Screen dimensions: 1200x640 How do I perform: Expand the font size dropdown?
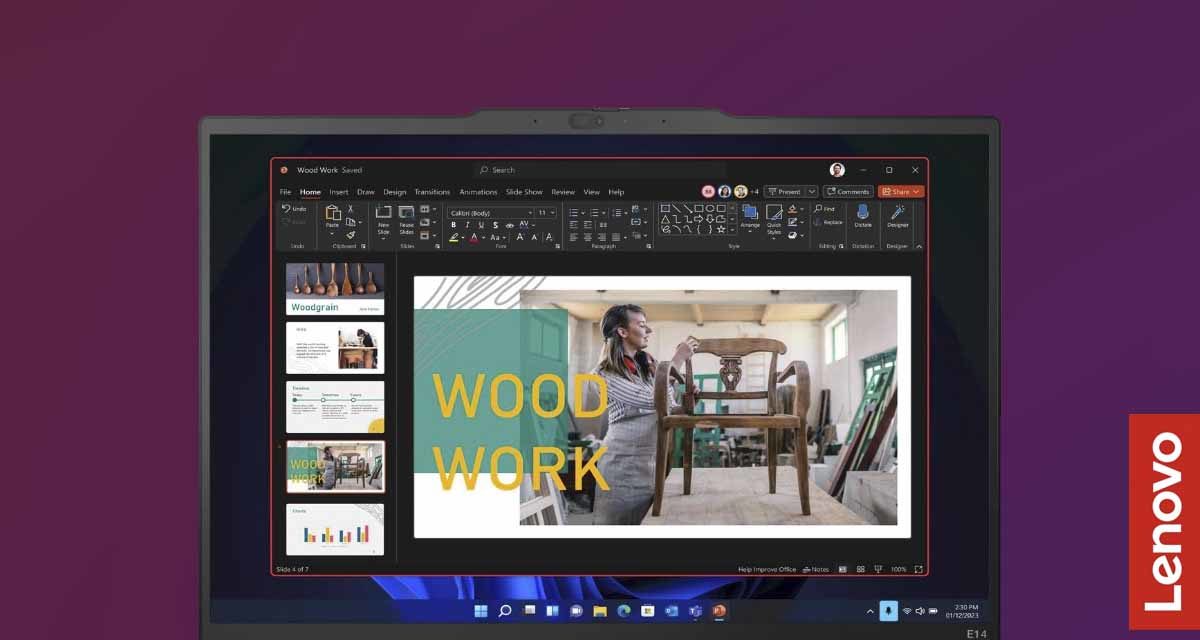(x=553, y=213)
